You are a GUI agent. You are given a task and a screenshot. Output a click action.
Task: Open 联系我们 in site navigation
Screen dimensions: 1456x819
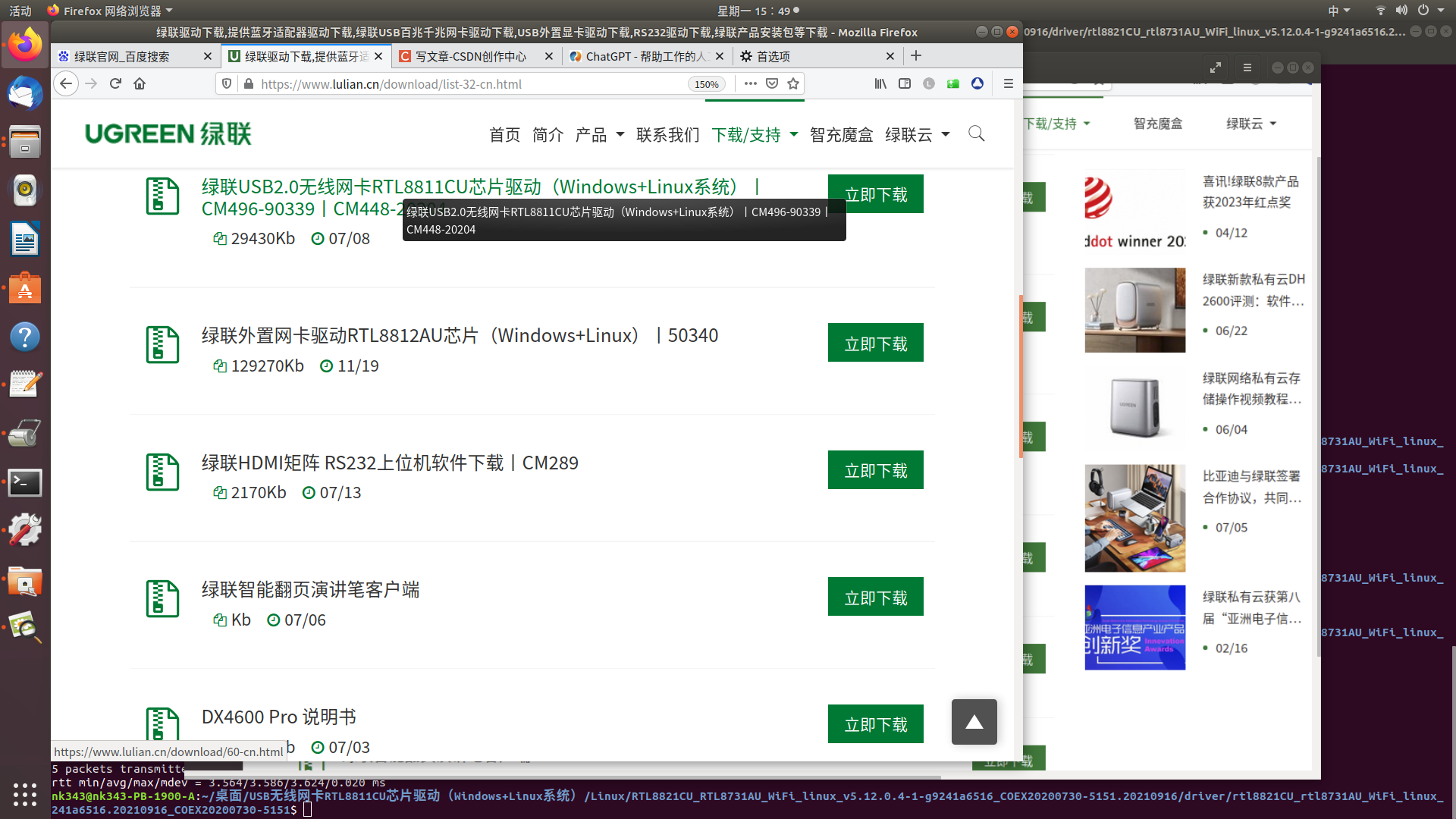[x=668, y=135]
